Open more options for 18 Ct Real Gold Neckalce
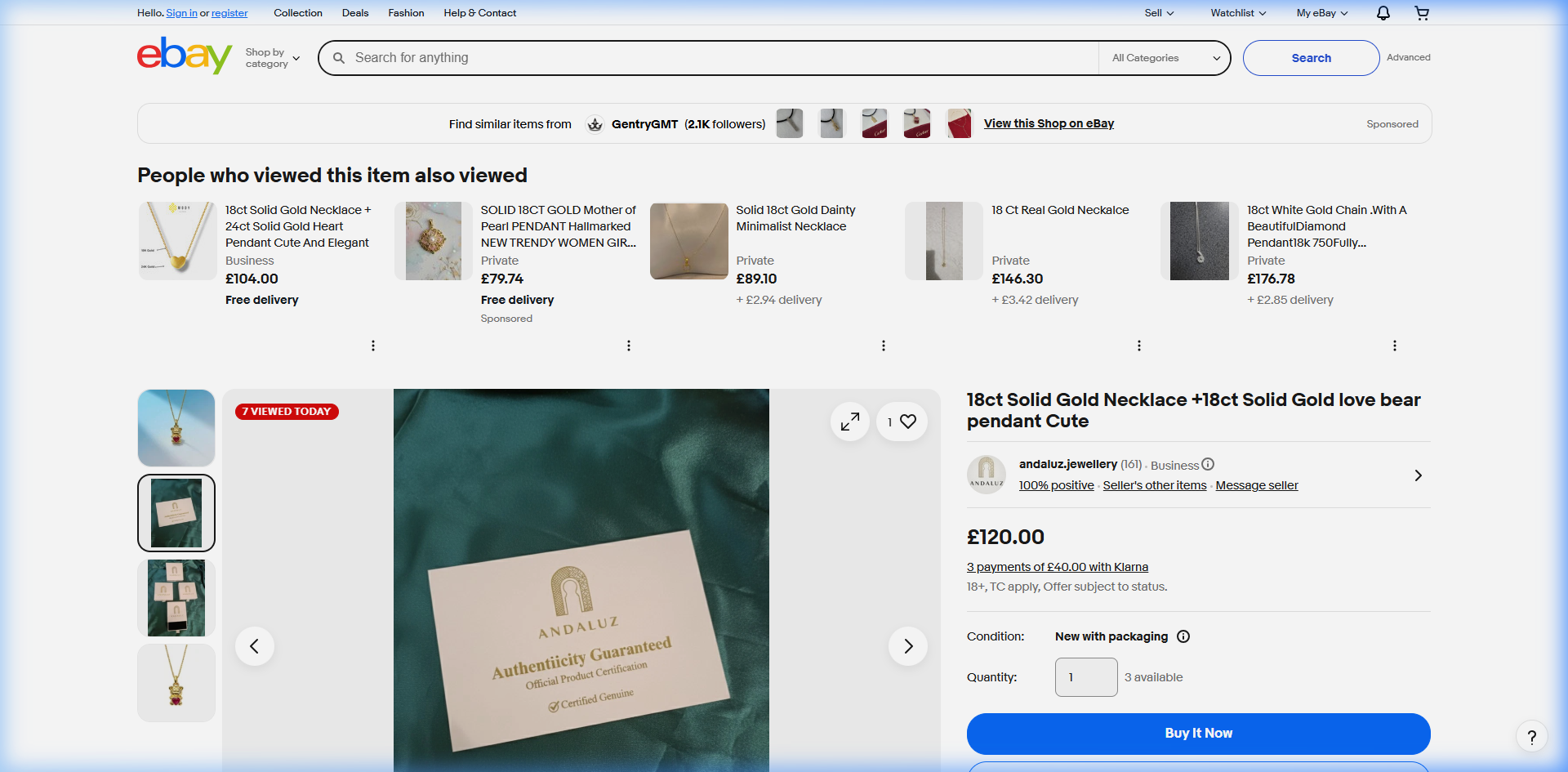 pos(1138,346)
